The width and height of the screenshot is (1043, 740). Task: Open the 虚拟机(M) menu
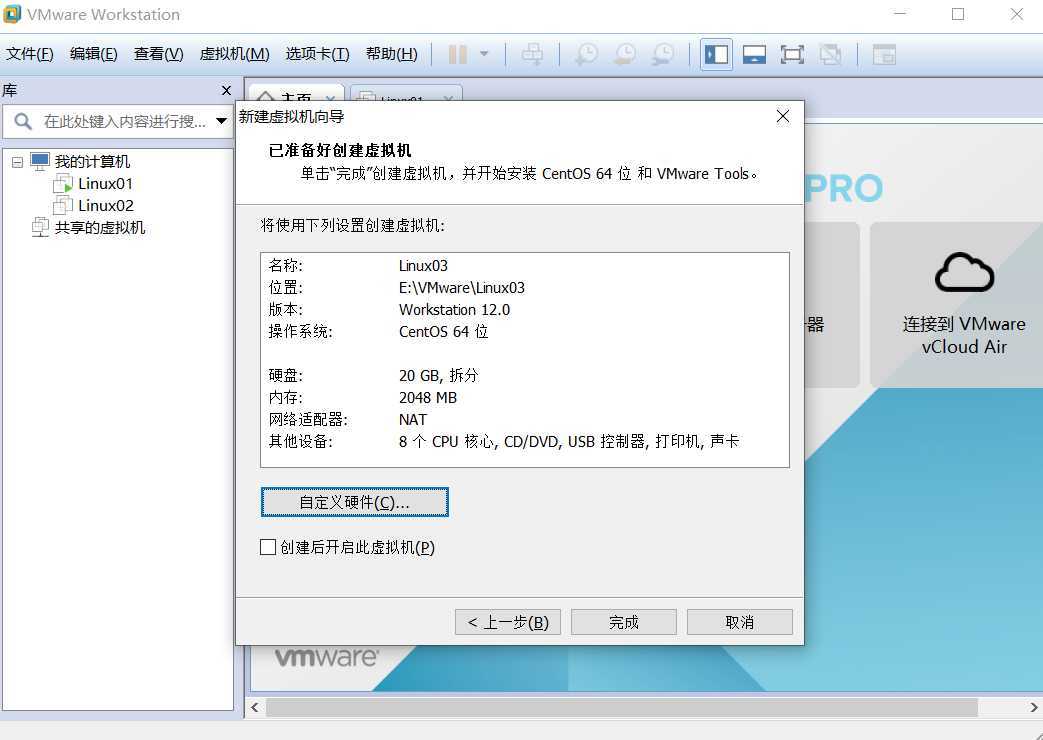pyautogui.click(x=234, y=54)
